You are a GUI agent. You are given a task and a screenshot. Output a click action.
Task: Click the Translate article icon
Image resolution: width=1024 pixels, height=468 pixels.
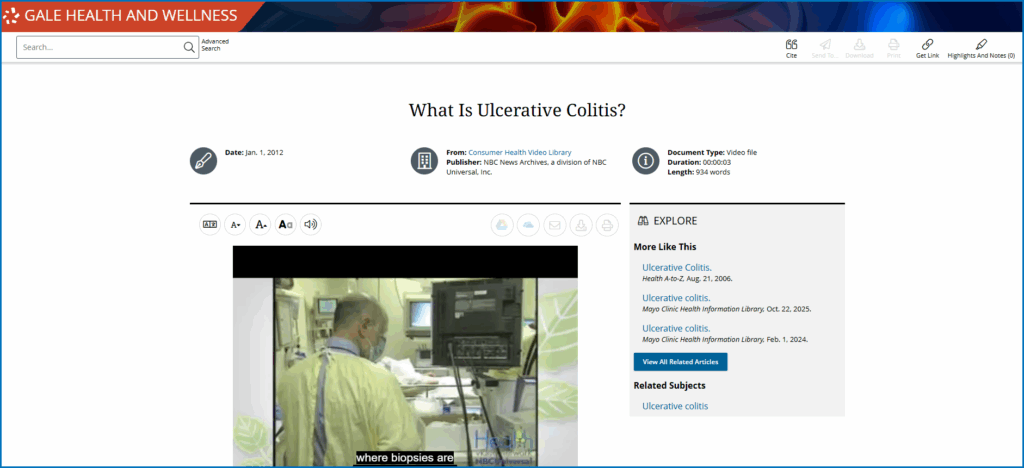coord(210,225)
